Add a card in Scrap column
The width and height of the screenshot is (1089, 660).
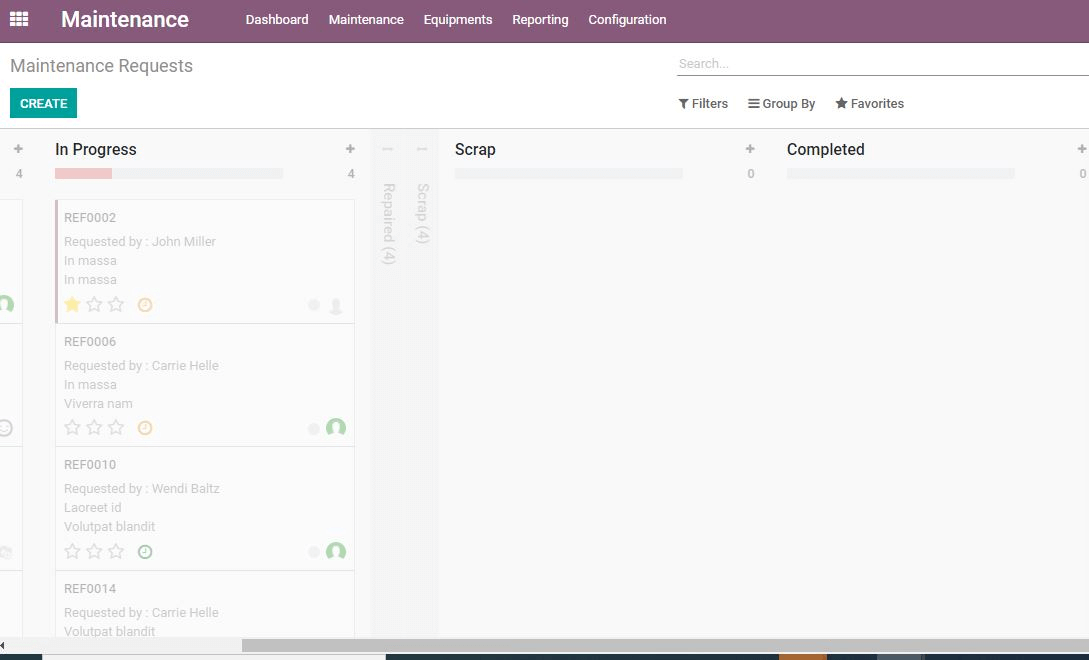(x=750, y=149)
